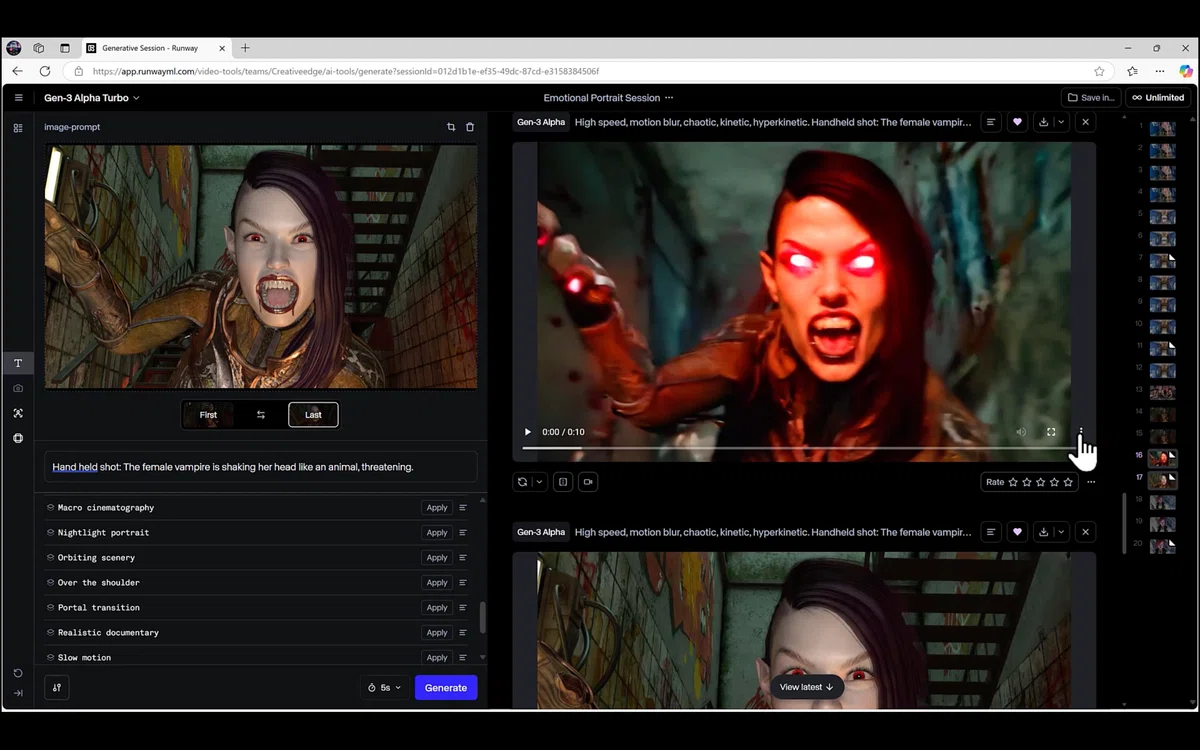Viewport: 1200px width, 750px height.
Task: Click the video camera icon below first video
Action: [588, 482]
